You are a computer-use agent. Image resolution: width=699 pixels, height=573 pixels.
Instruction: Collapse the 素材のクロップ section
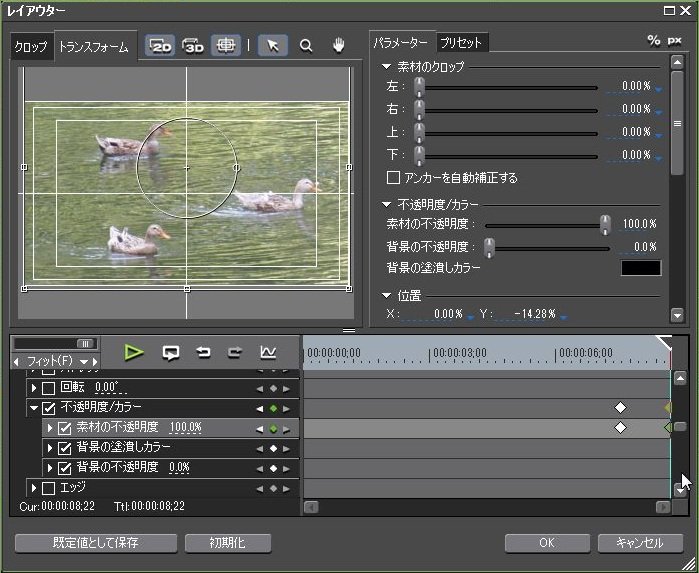(x=386, y=66)
